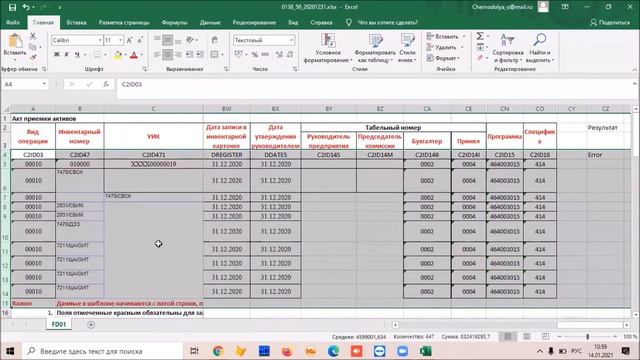Open Google Chrome from the taskbar
This screenshot has width=640, height=360.
[x=218, y=351]
